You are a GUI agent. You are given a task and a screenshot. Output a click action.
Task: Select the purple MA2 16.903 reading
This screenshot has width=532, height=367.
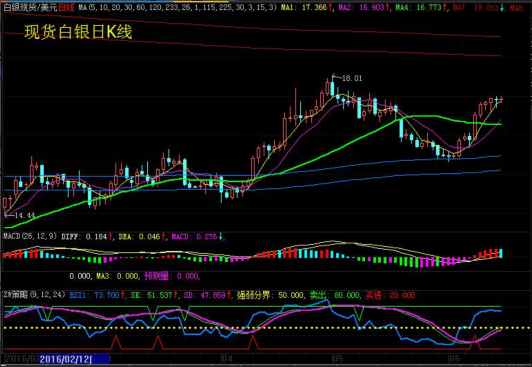pyautogui.click(x=364, y=7)
